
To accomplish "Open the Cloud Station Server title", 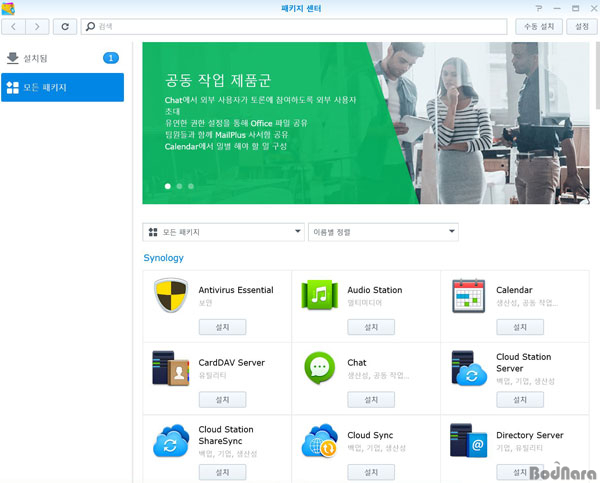I will click(x=524, y=362).
